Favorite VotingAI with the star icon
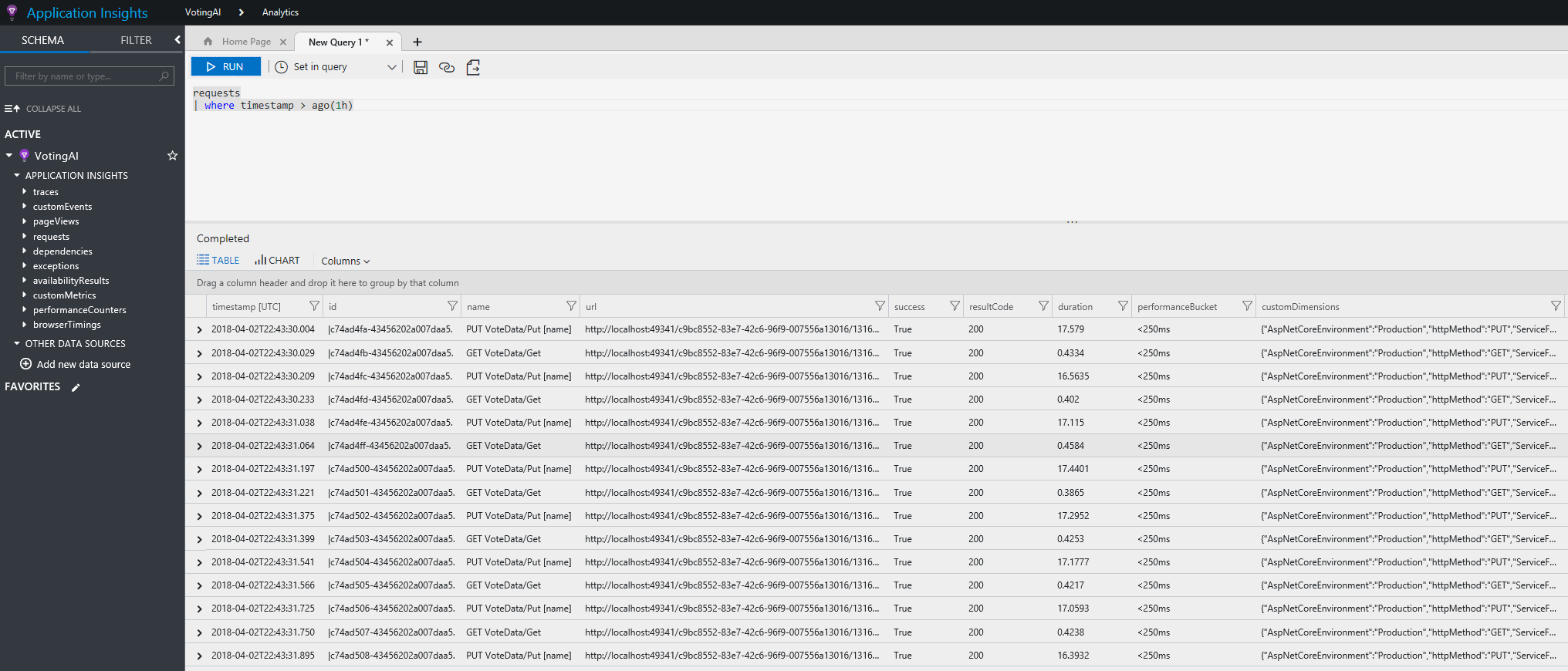This screenshot has width=1568, height=671. [x=173, y=156]
